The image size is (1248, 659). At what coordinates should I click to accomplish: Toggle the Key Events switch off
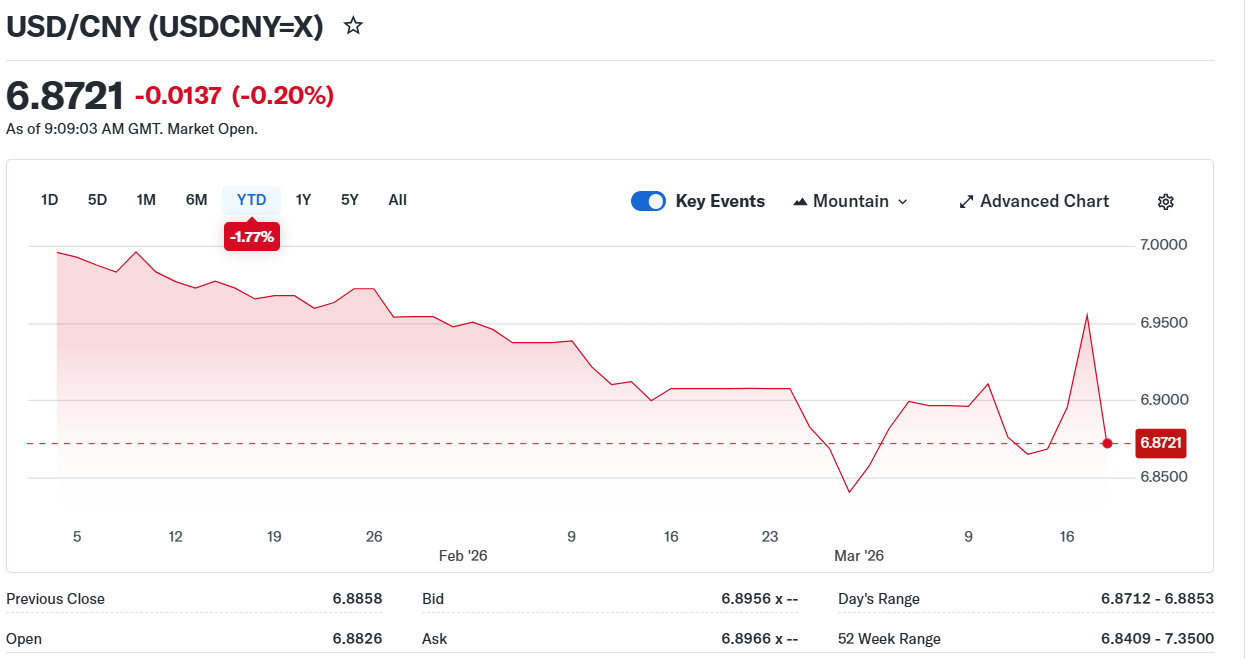coord(648,201)
